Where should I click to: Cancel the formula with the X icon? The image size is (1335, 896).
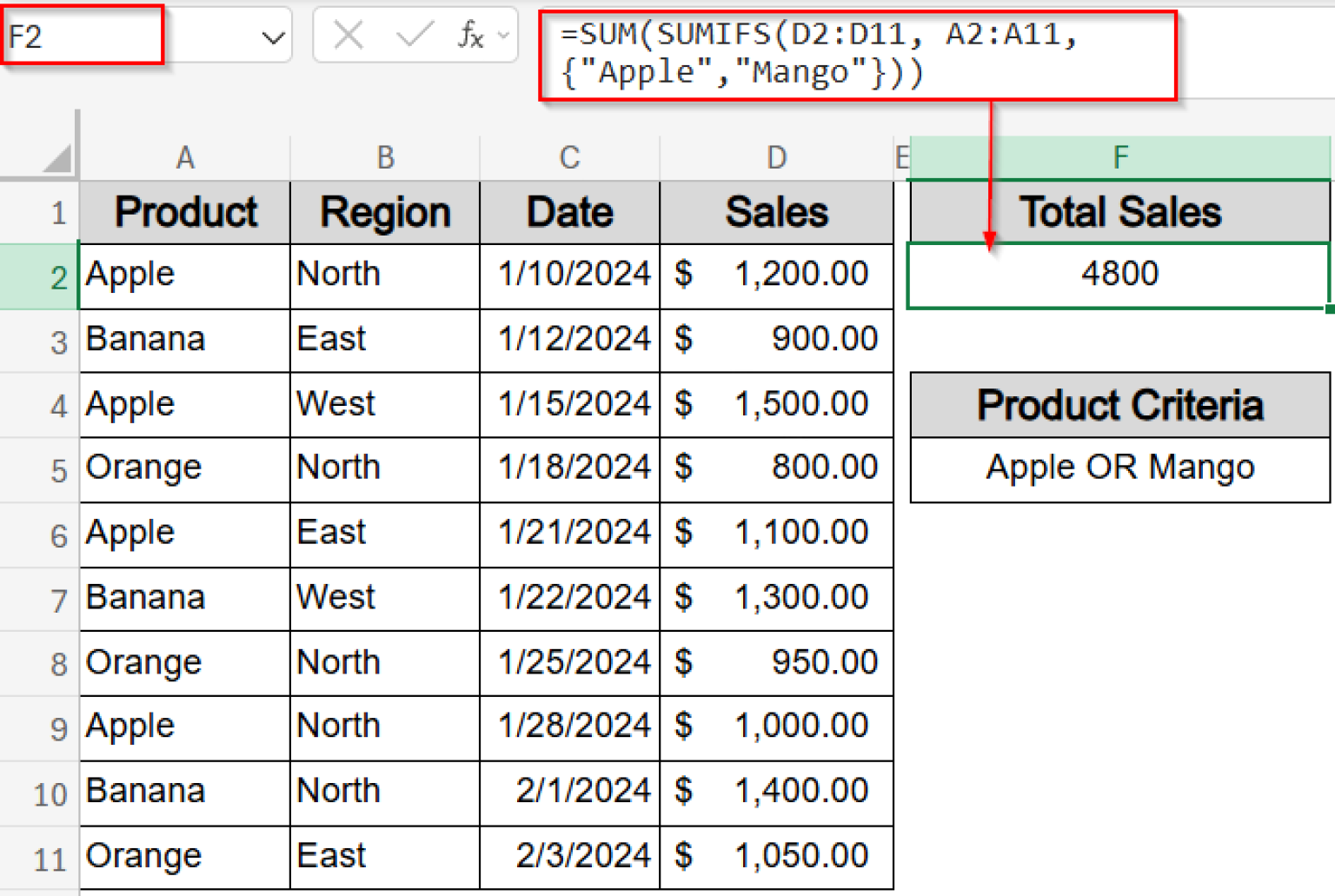tap(349, 36)
